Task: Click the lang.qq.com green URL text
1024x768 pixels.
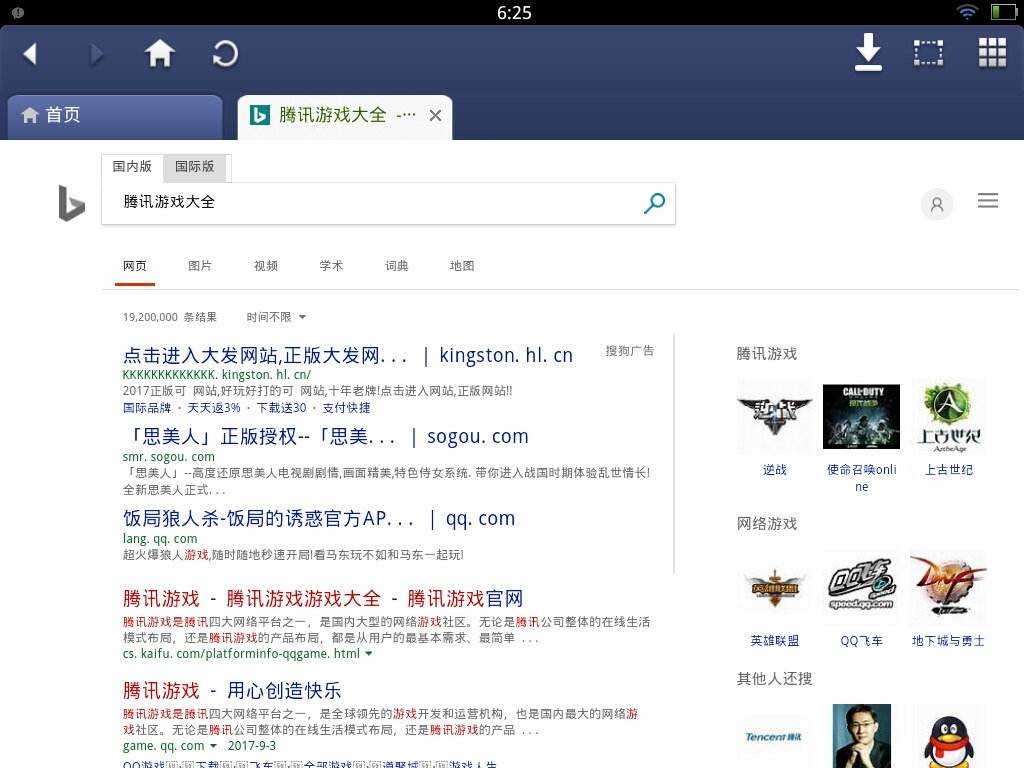Action: (160, 539)
